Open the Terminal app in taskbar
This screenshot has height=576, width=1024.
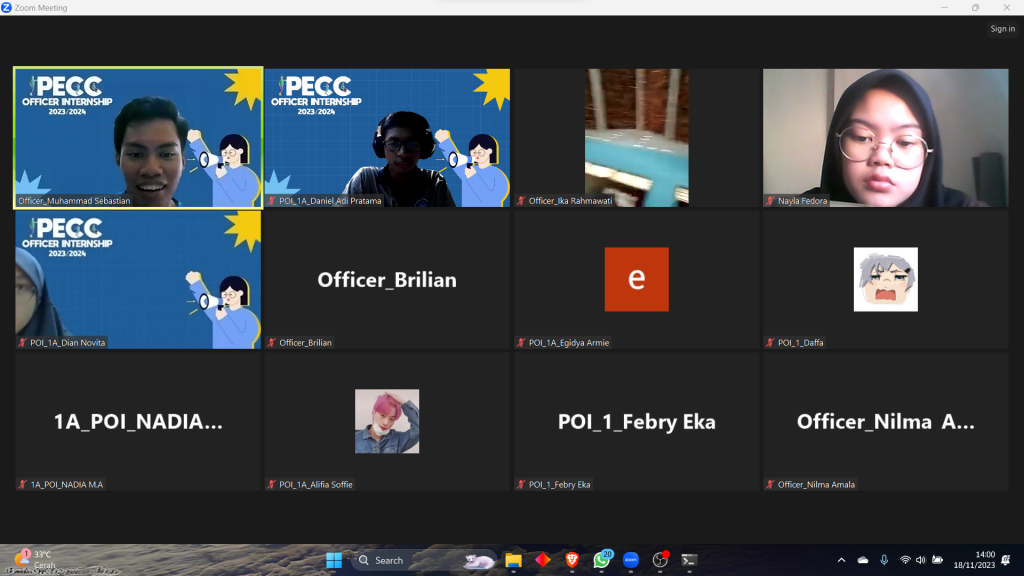coord(689,560)
